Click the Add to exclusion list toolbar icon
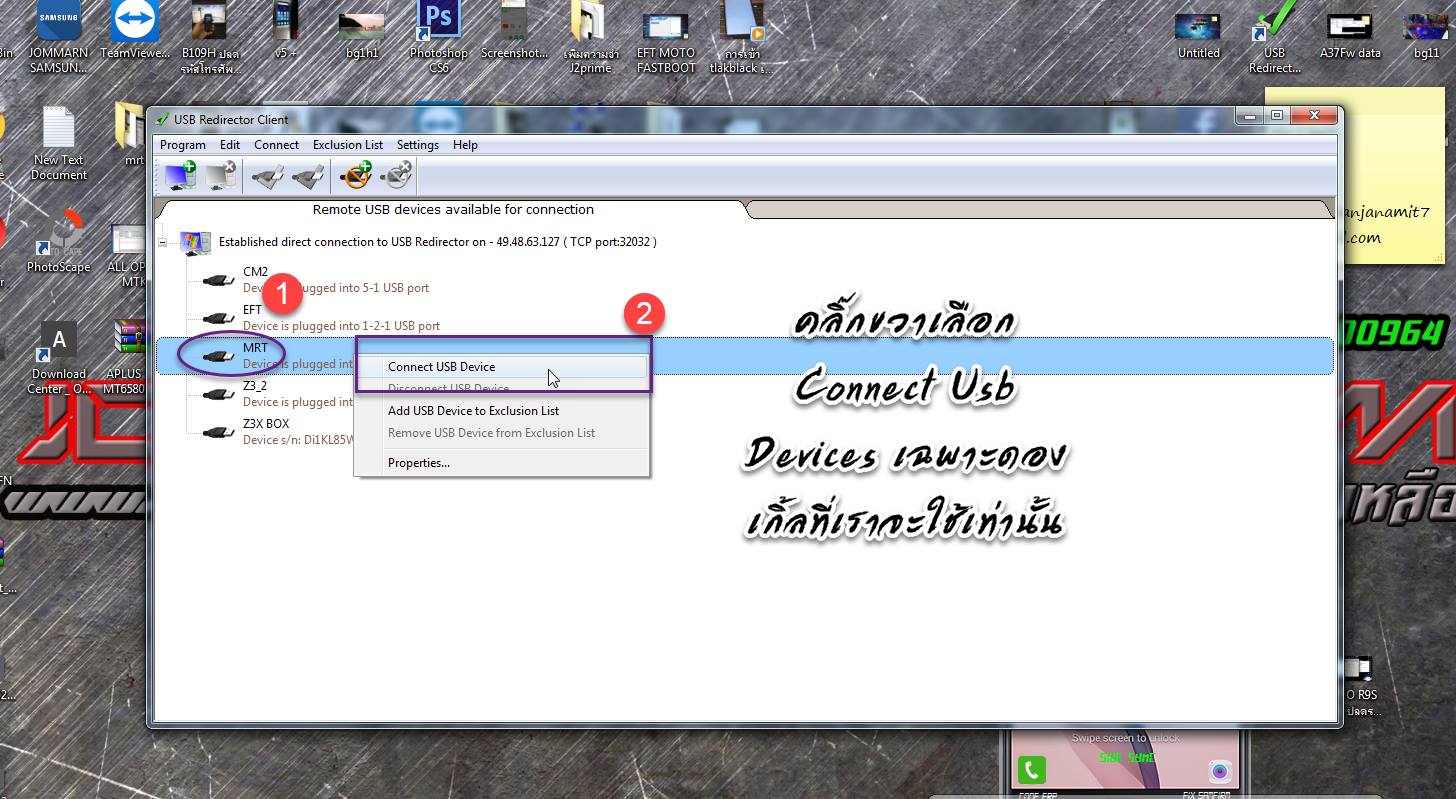Viewport: 1456px width, 799px height. [356, 176]
